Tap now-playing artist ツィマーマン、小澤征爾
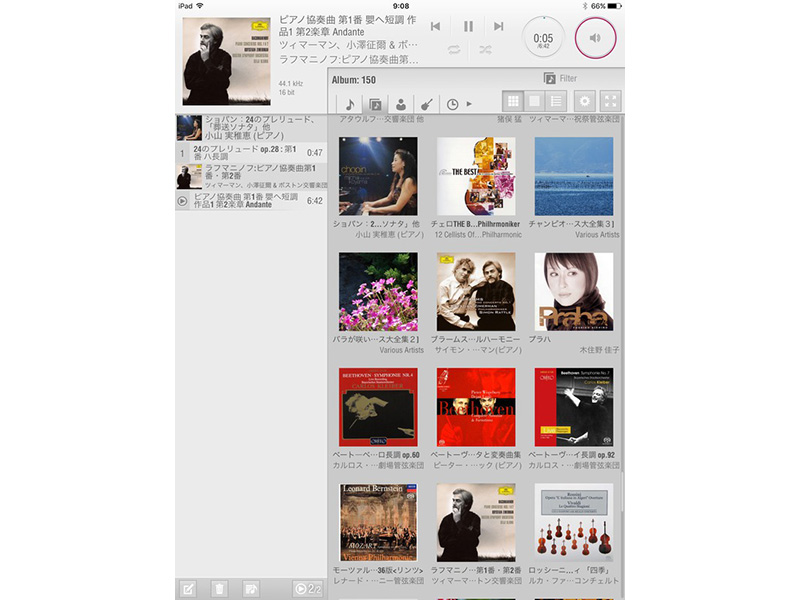The image size is (800, 600). point(348,45)
